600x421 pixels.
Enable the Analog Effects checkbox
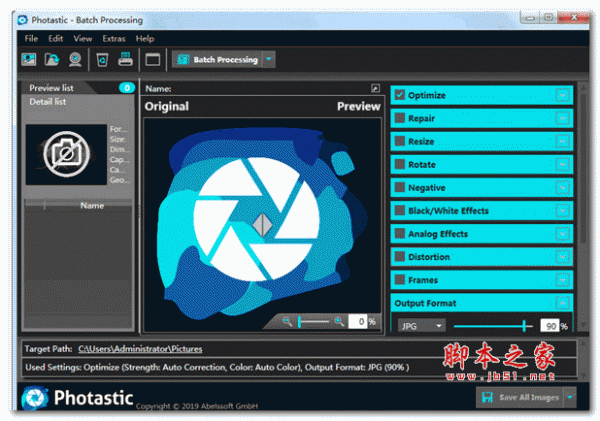point(399,233)
